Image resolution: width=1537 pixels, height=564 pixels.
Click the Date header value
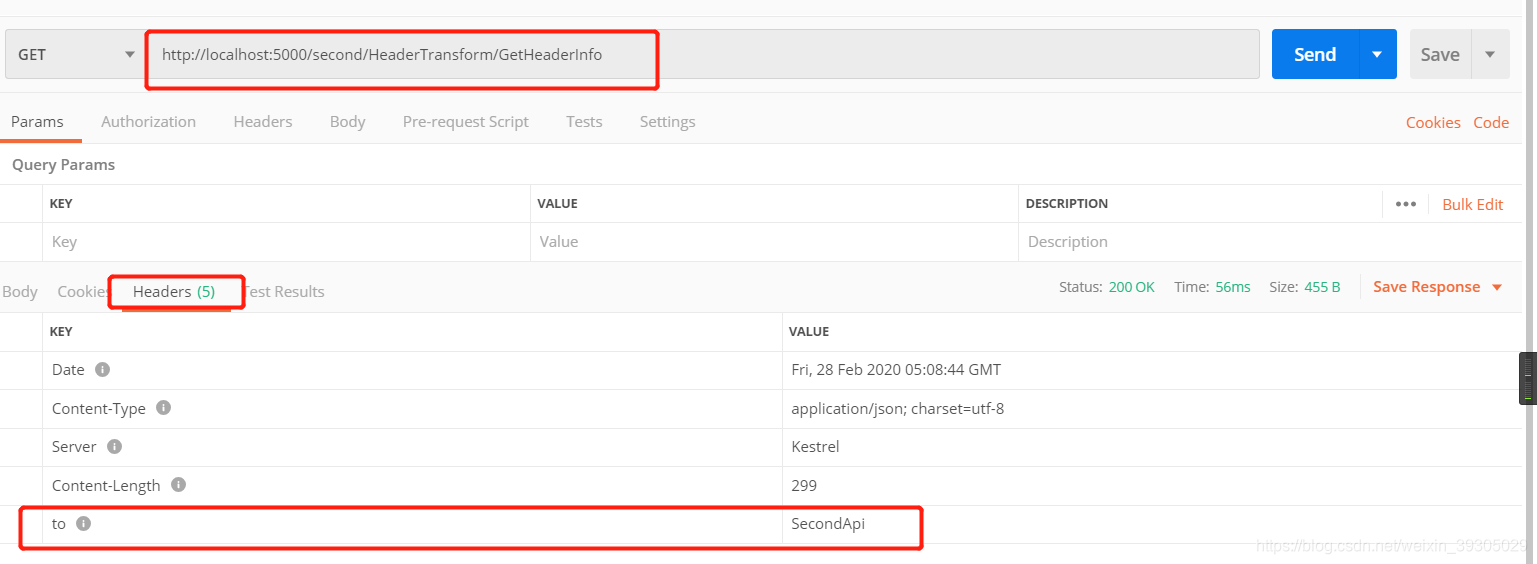point(896,370)
